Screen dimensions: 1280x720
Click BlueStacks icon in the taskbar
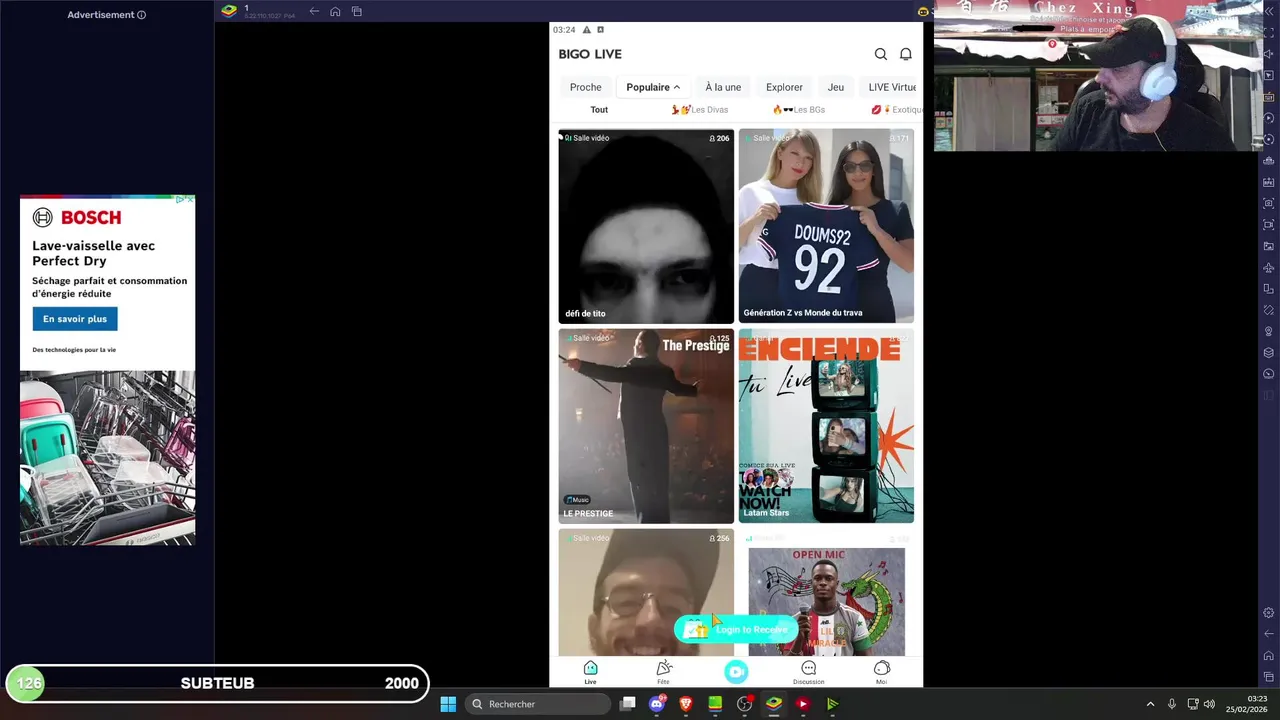tap(773, 704)
